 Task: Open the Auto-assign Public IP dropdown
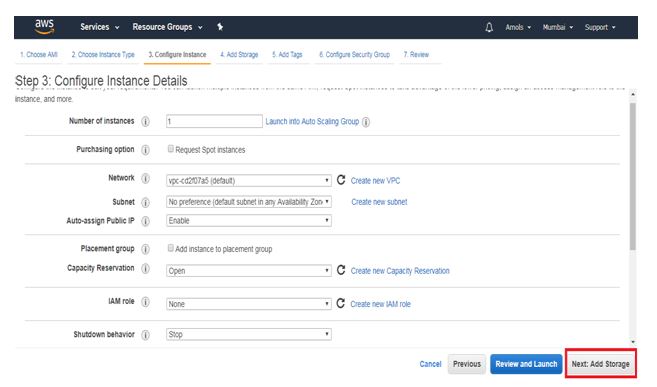coord(249,221)
